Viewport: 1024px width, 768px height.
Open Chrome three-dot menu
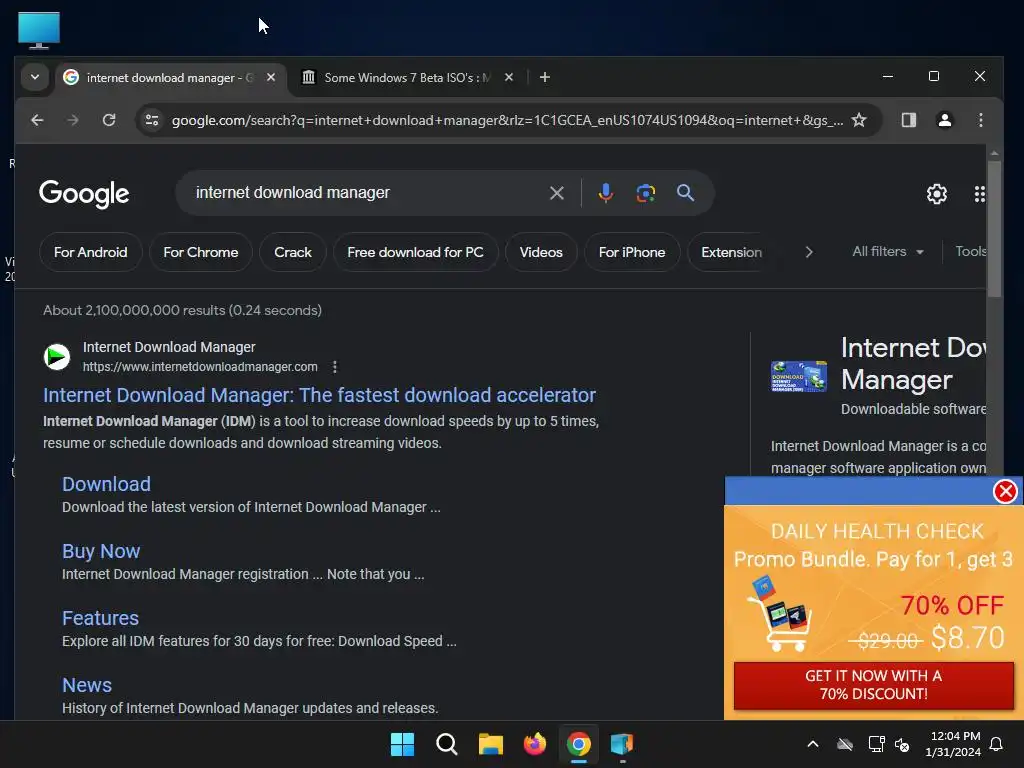980,120
